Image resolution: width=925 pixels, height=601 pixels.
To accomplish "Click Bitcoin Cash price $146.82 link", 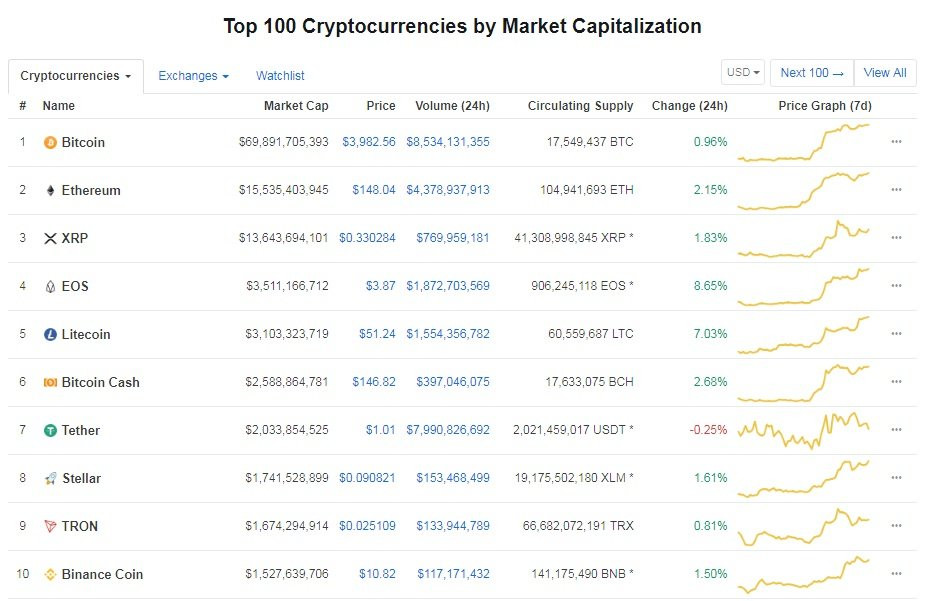I will point(373,383).
